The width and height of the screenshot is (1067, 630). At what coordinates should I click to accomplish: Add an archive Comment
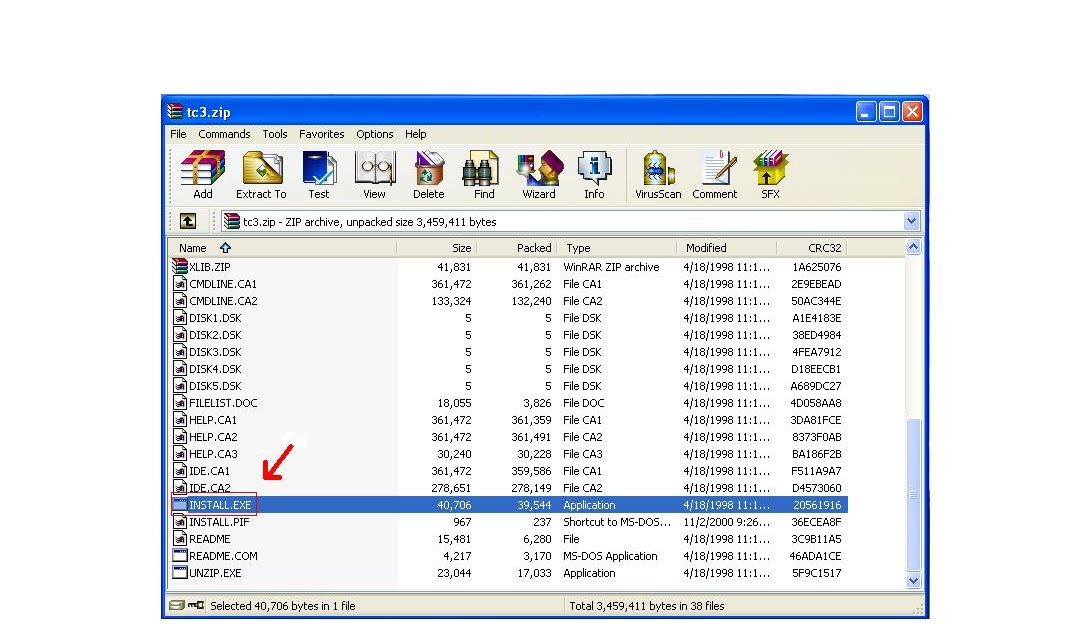click(715, 175)
